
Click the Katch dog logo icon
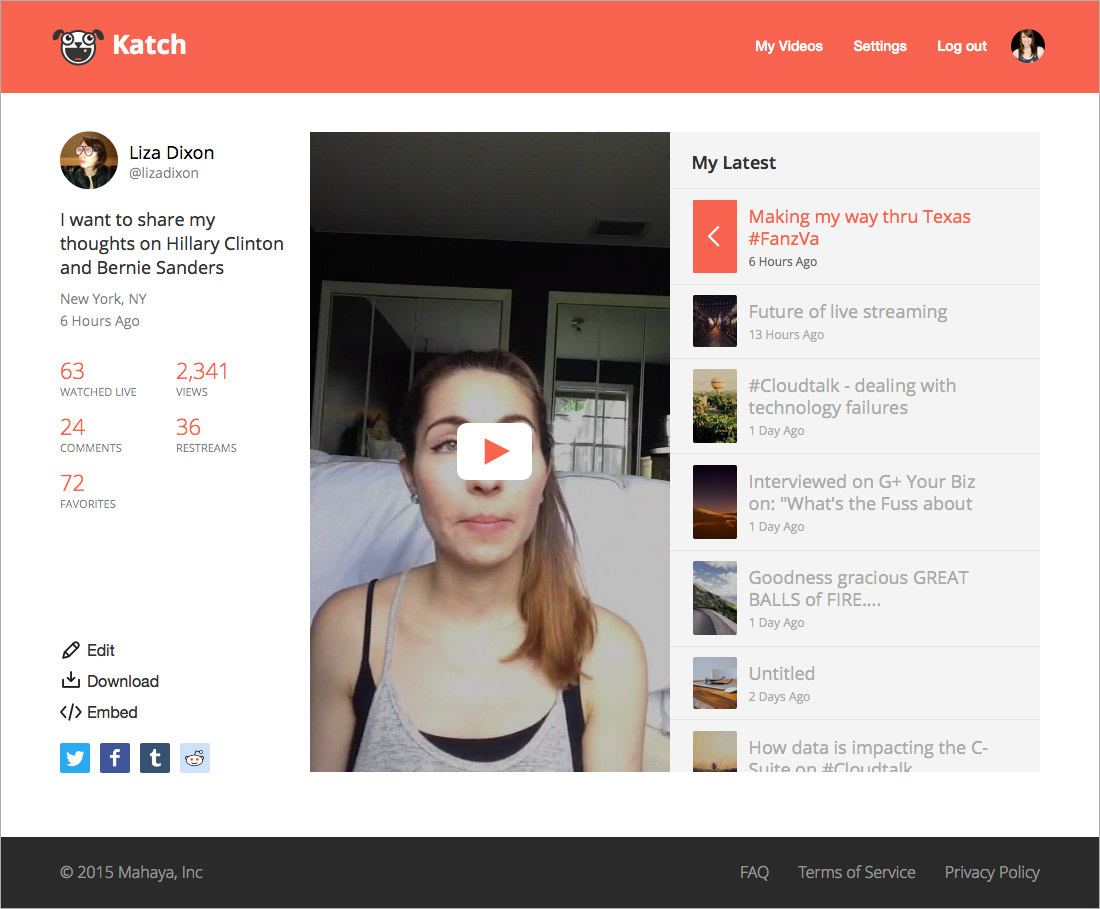click(78, 46)
